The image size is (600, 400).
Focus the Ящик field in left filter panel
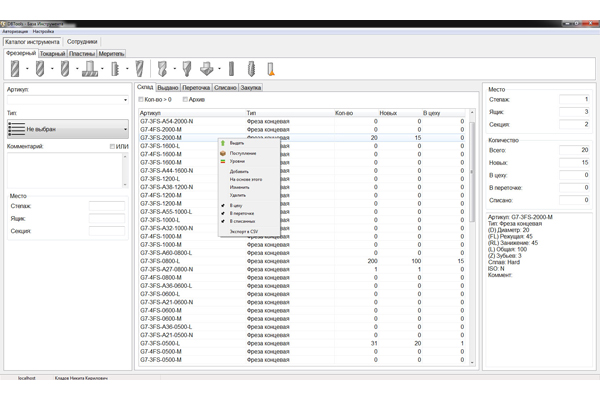coord(107,219)
